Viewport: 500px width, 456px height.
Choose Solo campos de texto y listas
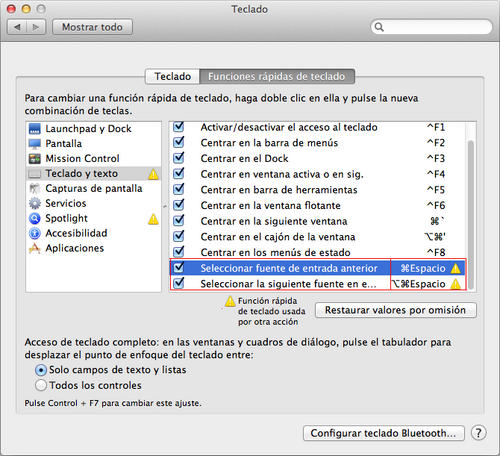(x=41, y=370)
